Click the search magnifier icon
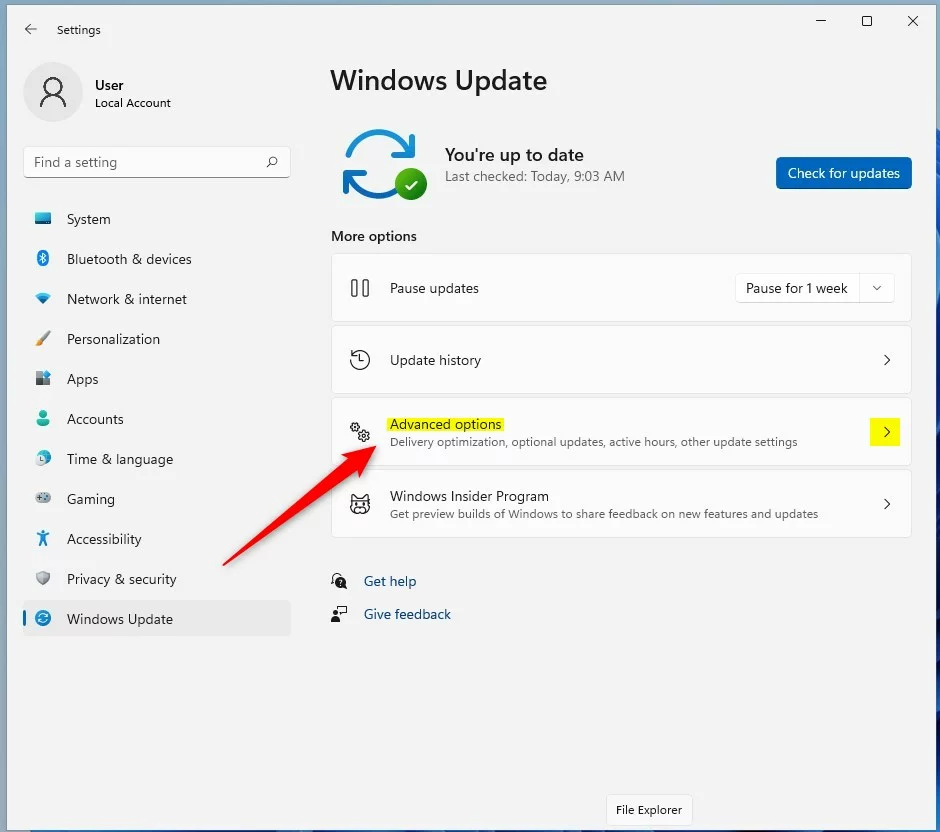Viewport: 940px width, 832px height. pos(272,162)
